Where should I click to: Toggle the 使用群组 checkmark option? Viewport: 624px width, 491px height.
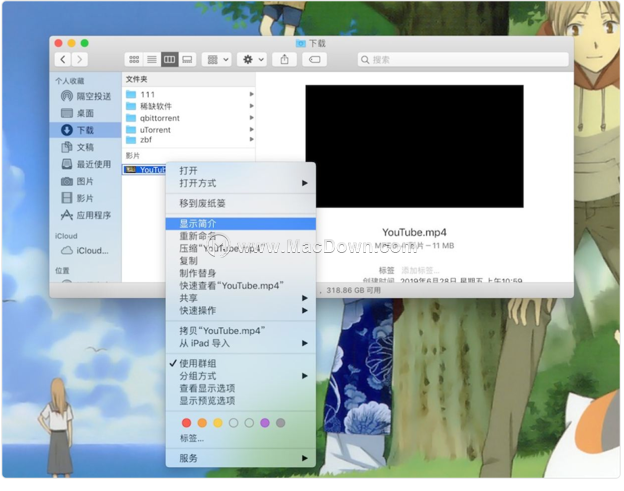(x=241, y=363)
